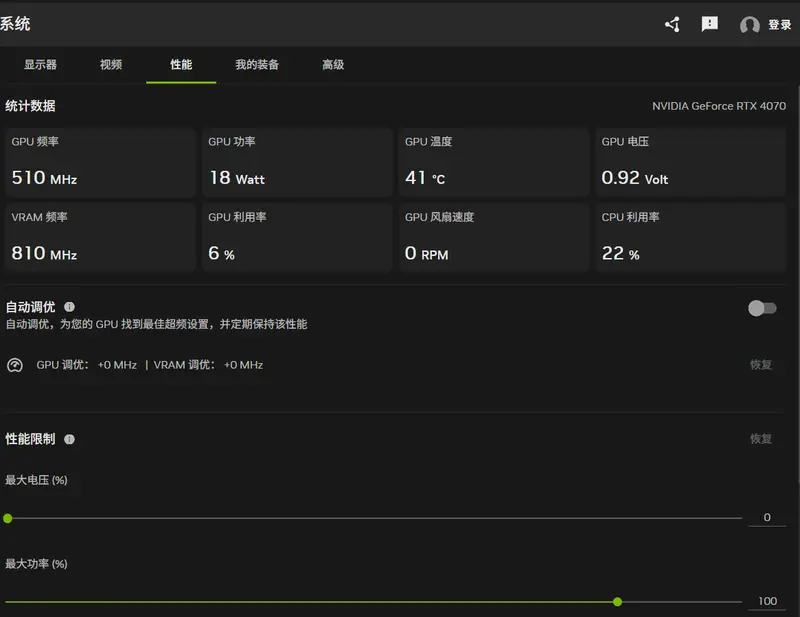
Task: Switch to the 视频 tab
Action: click(x=111, y=65)
